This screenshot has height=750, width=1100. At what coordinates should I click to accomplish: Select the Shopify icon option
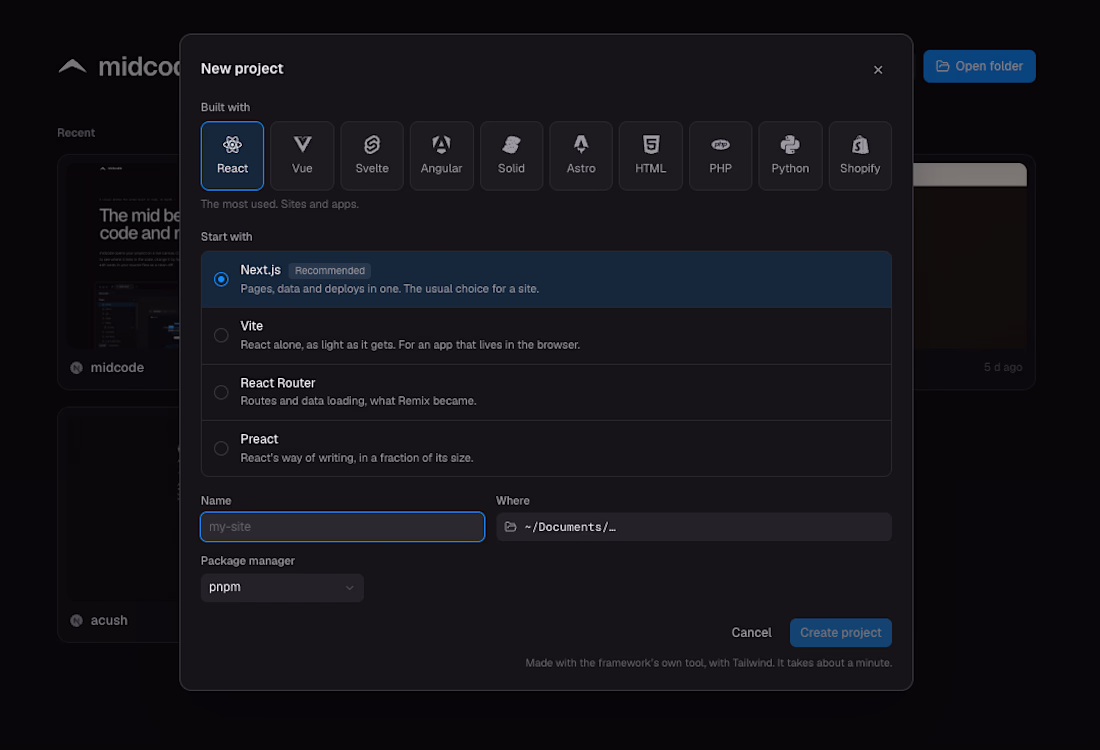click(x=860, y=145)
